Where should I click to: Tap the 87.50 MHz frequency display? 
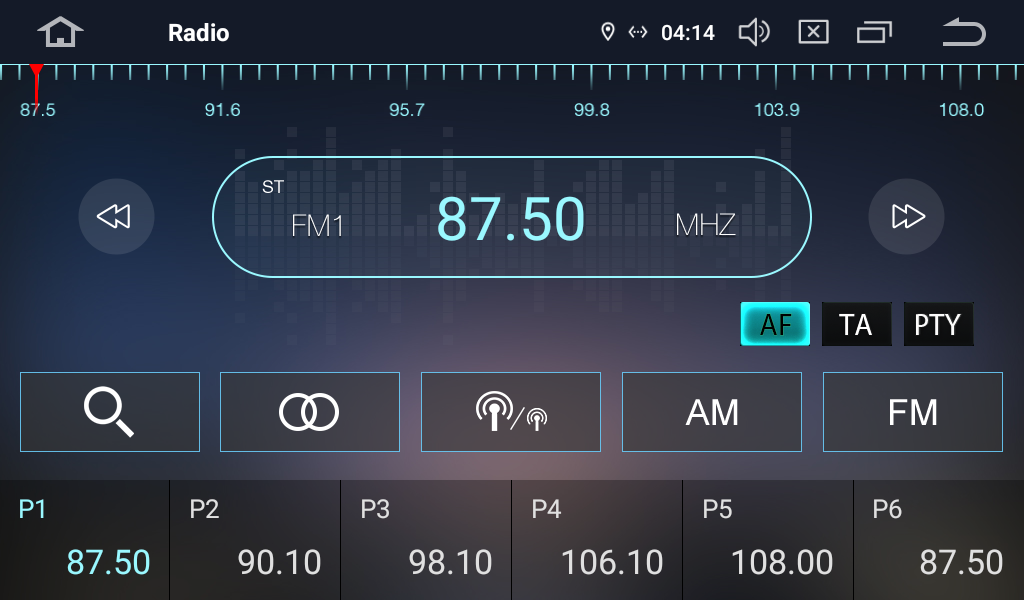511,217
